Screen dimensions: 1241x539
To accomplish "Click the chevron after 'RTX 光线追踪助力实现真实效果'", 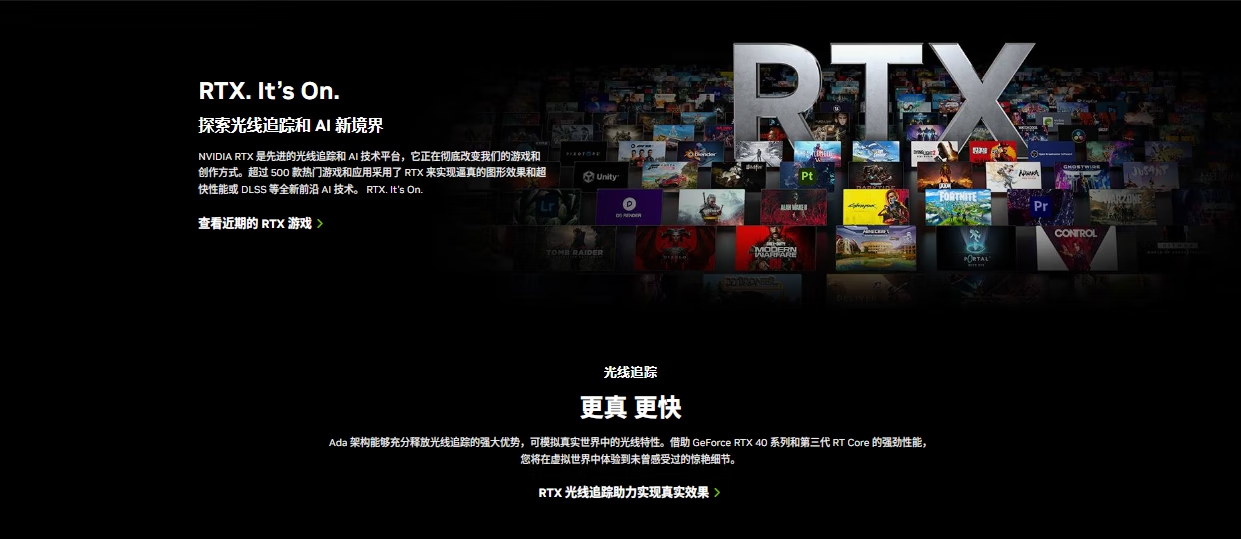I will (717, 492).
